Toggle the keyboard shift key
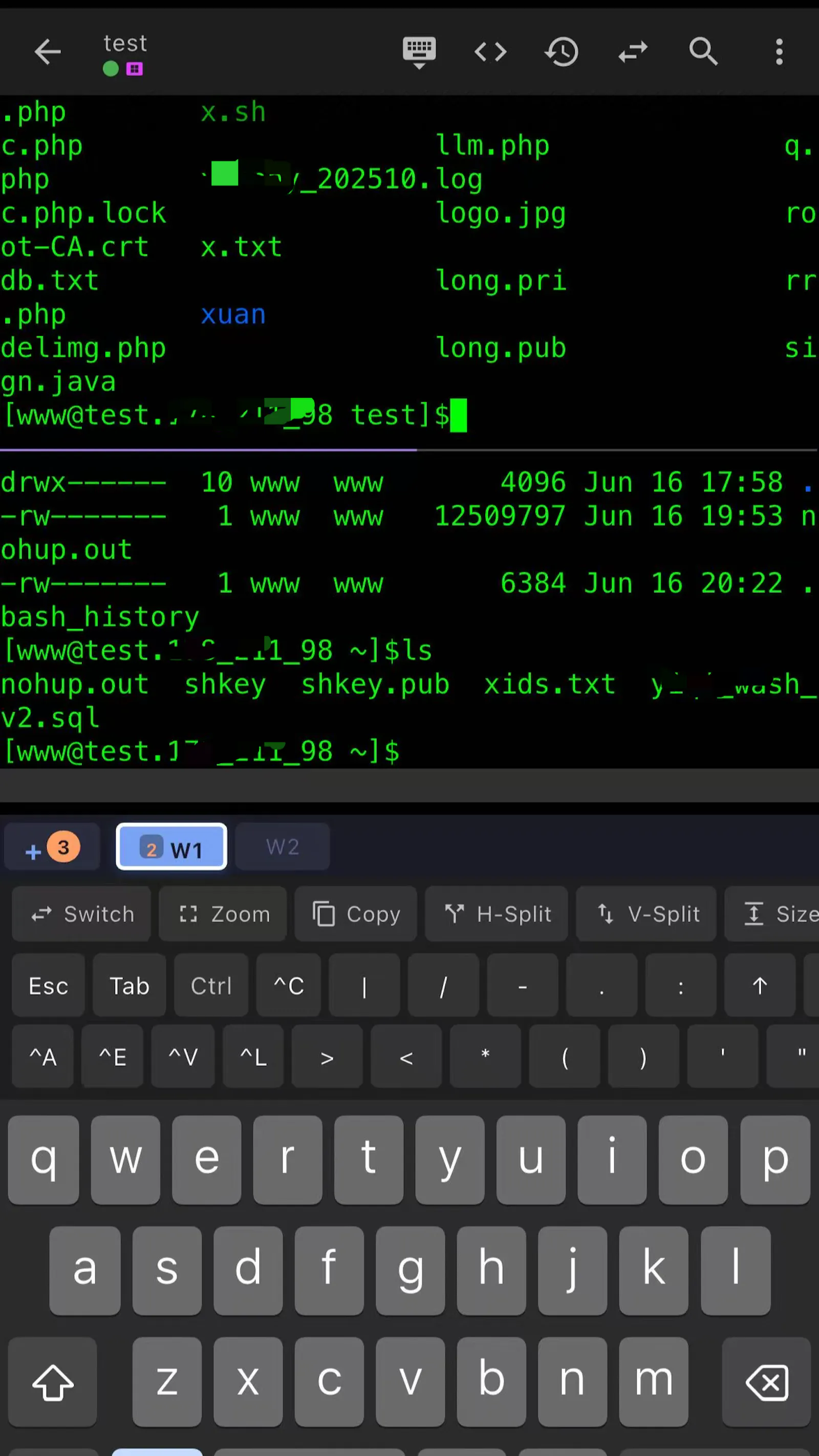Image resolution: width=819 pixels, height=1456 pixels. (x=53, y=1382)
